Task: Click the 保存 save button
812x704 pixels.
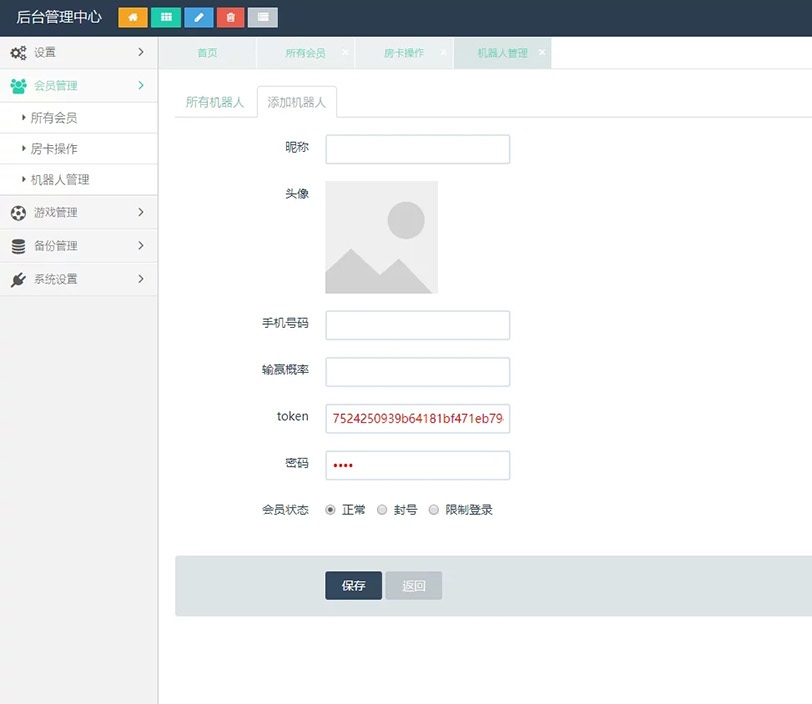Action: click(x=352, y=587)
